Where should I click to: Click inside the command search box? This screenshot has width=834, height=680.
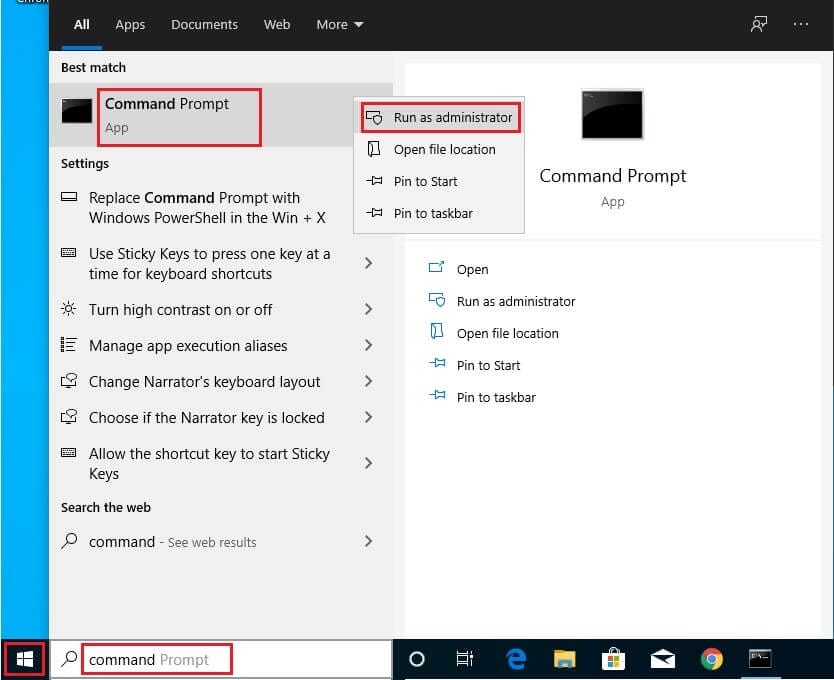[156, 659]
